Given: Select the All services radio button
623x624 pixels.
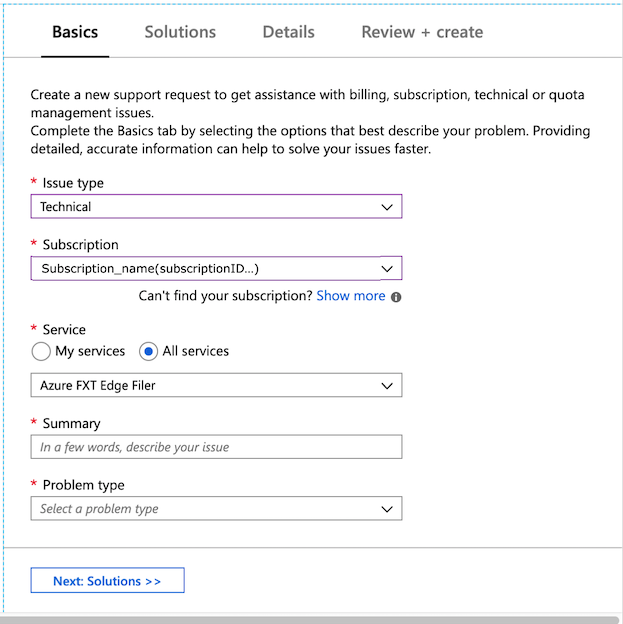Looking at the screenshot, I should click(148, 351).
